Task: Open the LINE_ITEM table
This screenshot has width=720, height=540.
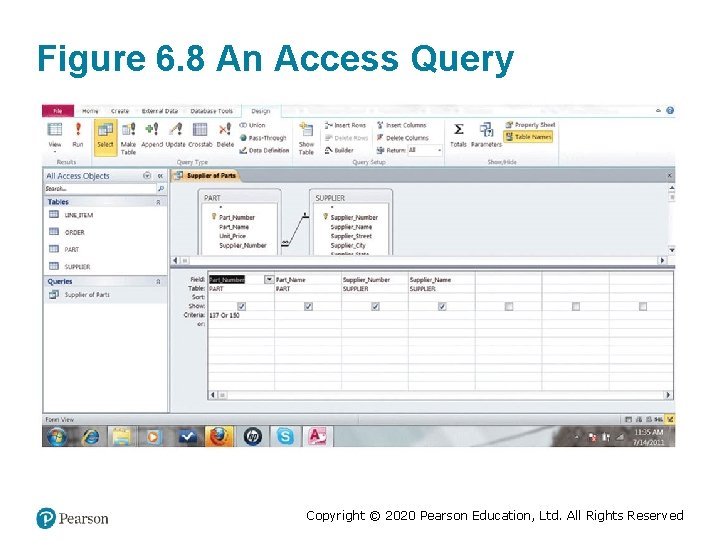Action: pyautogui.click(x=79, y=215)
